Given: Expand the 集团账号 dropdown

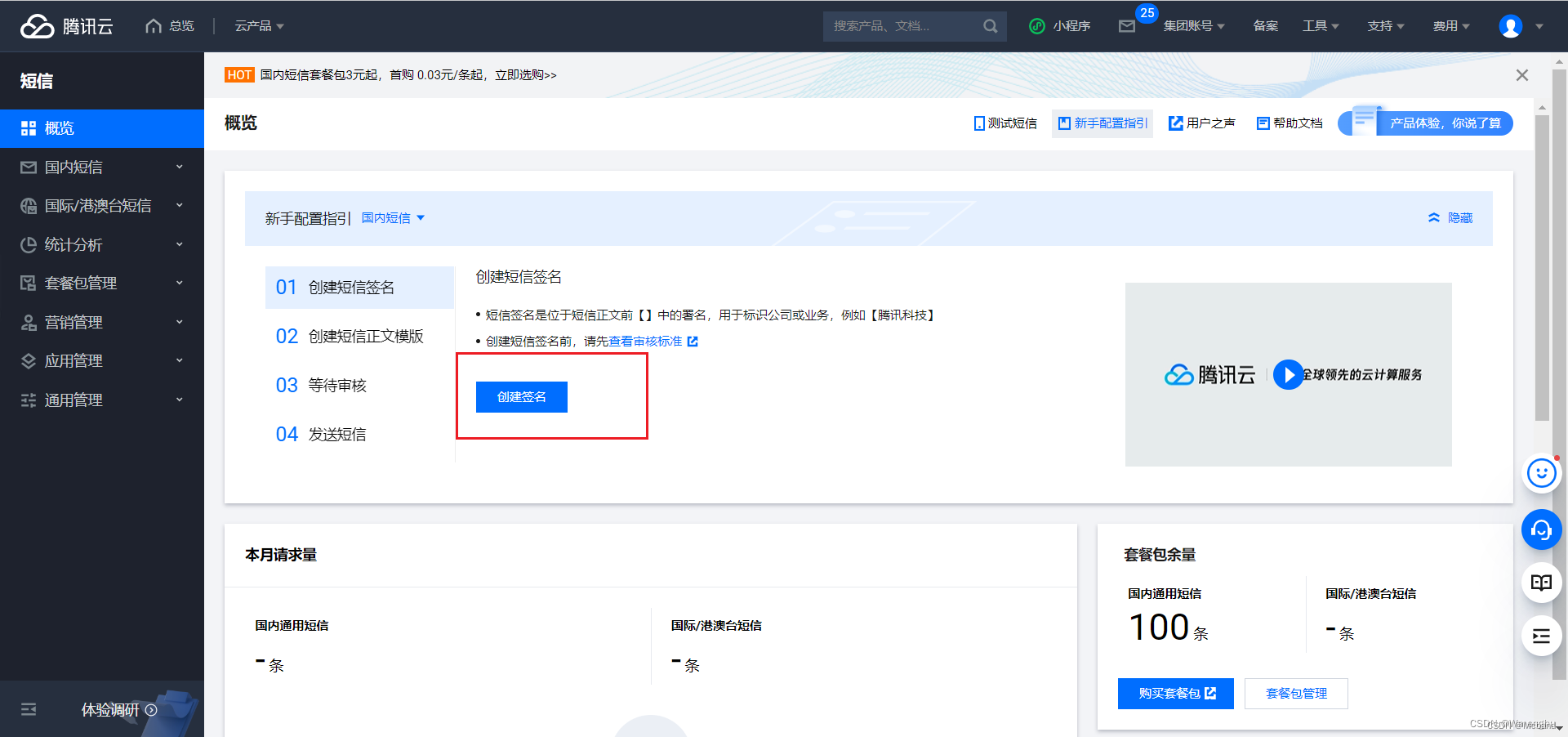Looking at the screenshot, I should coord(1194,26).
